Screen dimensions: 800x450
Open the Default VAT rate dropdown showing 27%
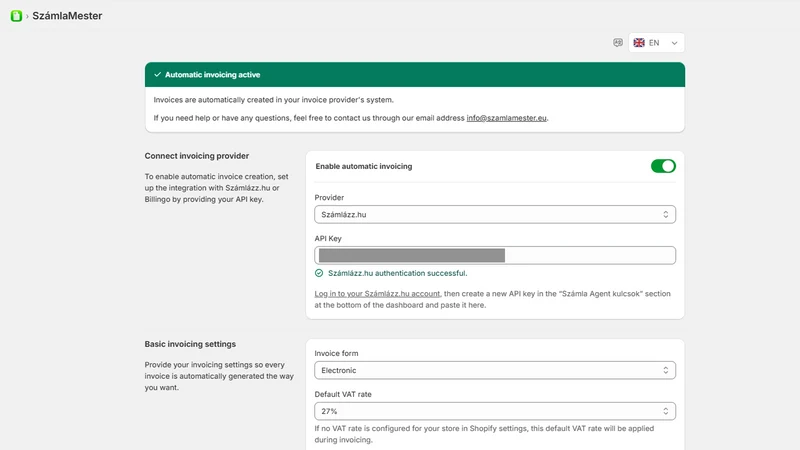[495, 411]
